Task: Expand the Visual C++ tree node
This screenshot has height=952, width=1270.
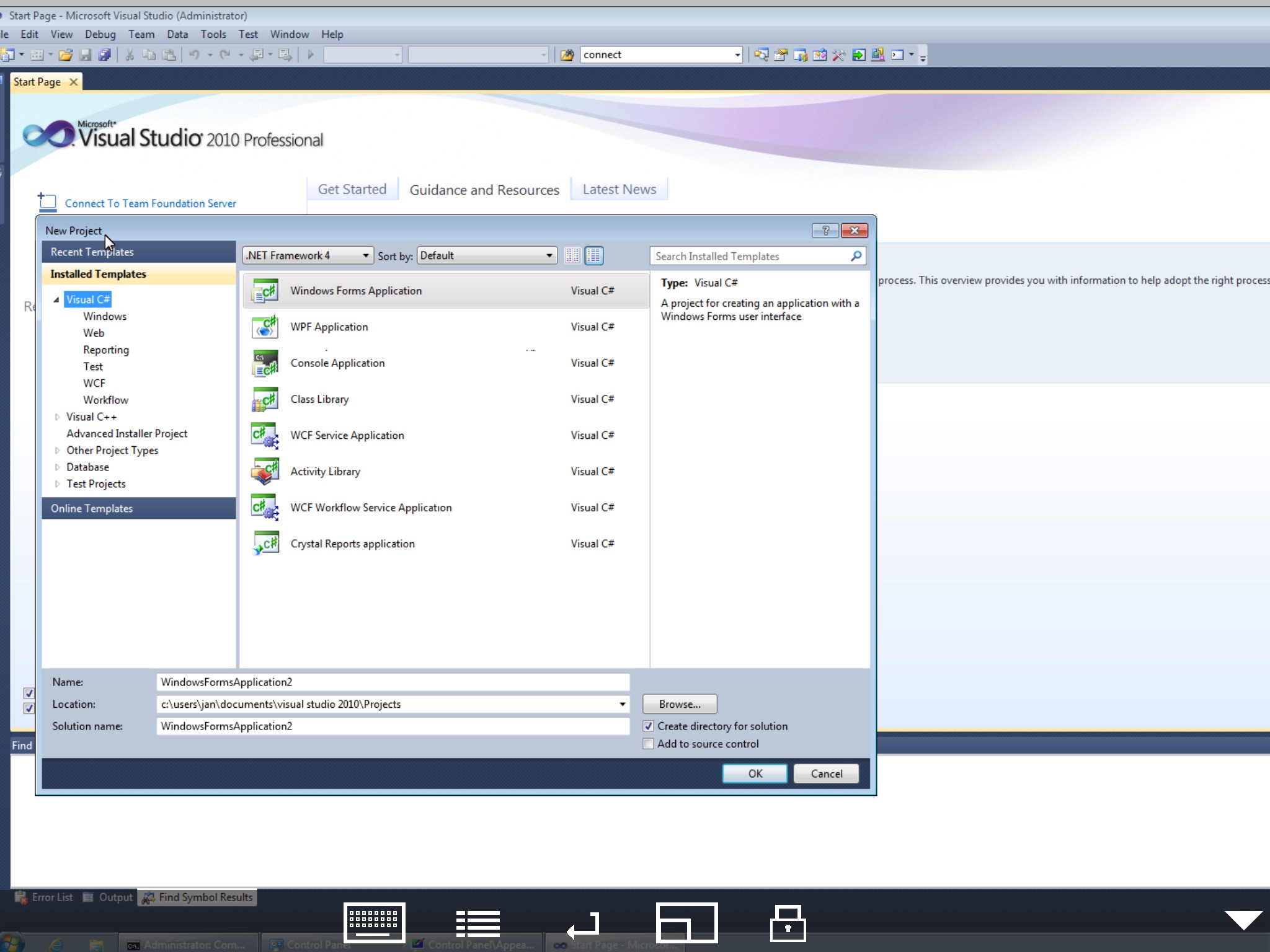Action: coord(57,417)
